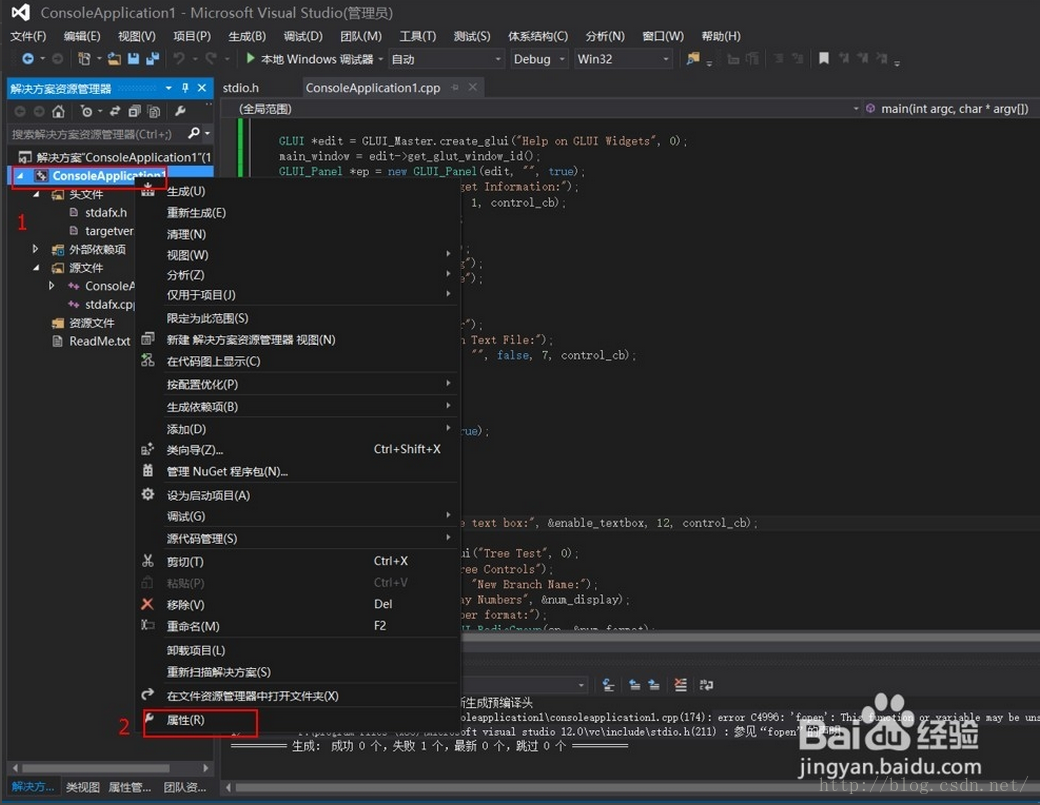This screenshot has height=805, width=1040.
Task: Click the Save All icon
Action: click(x=153, y=59)
